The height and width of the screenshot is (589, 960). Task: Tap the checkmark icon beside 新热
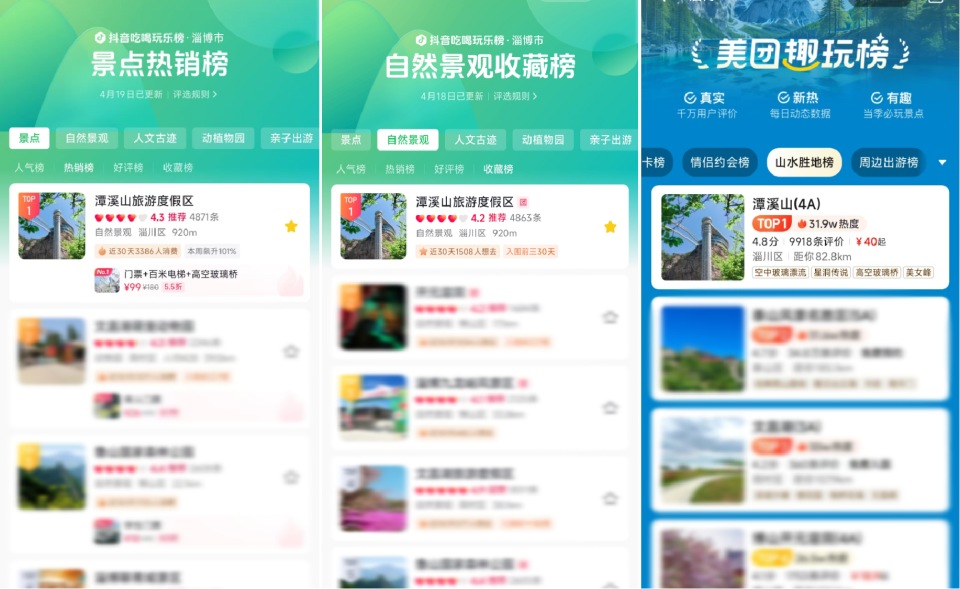[783, 97]
